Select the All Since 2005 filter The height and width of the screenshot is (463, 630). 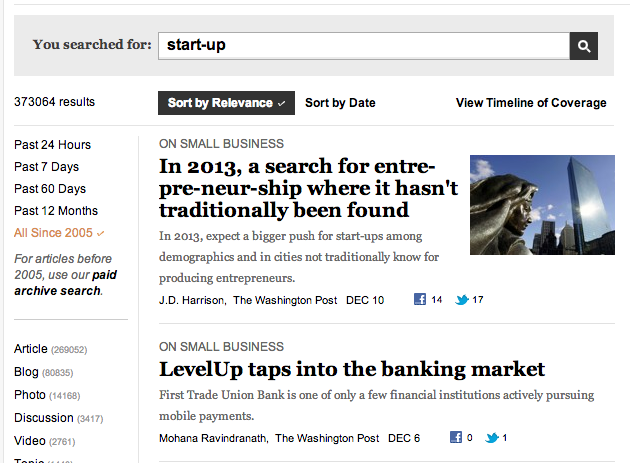[x=59, y=233]
